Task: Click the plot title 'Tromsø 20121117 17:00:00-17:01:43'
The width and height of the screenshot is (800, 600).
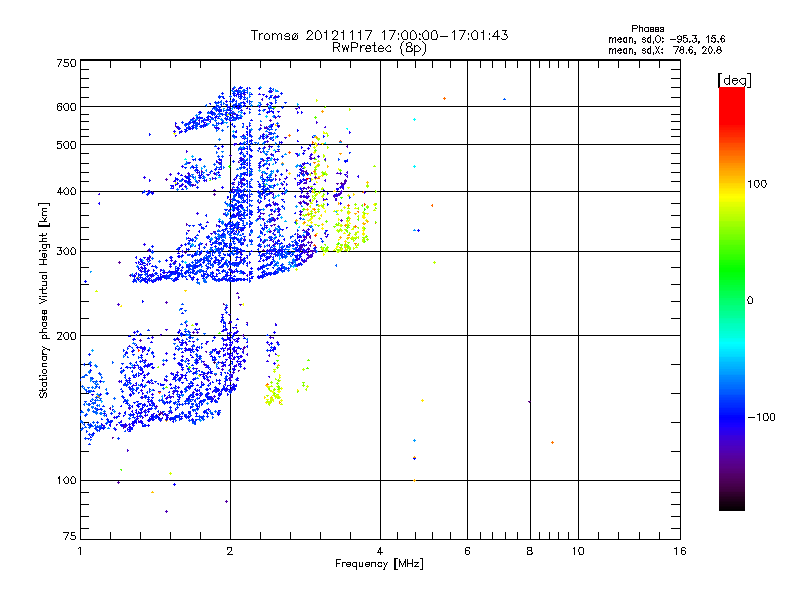Action: tap(379, 35)
